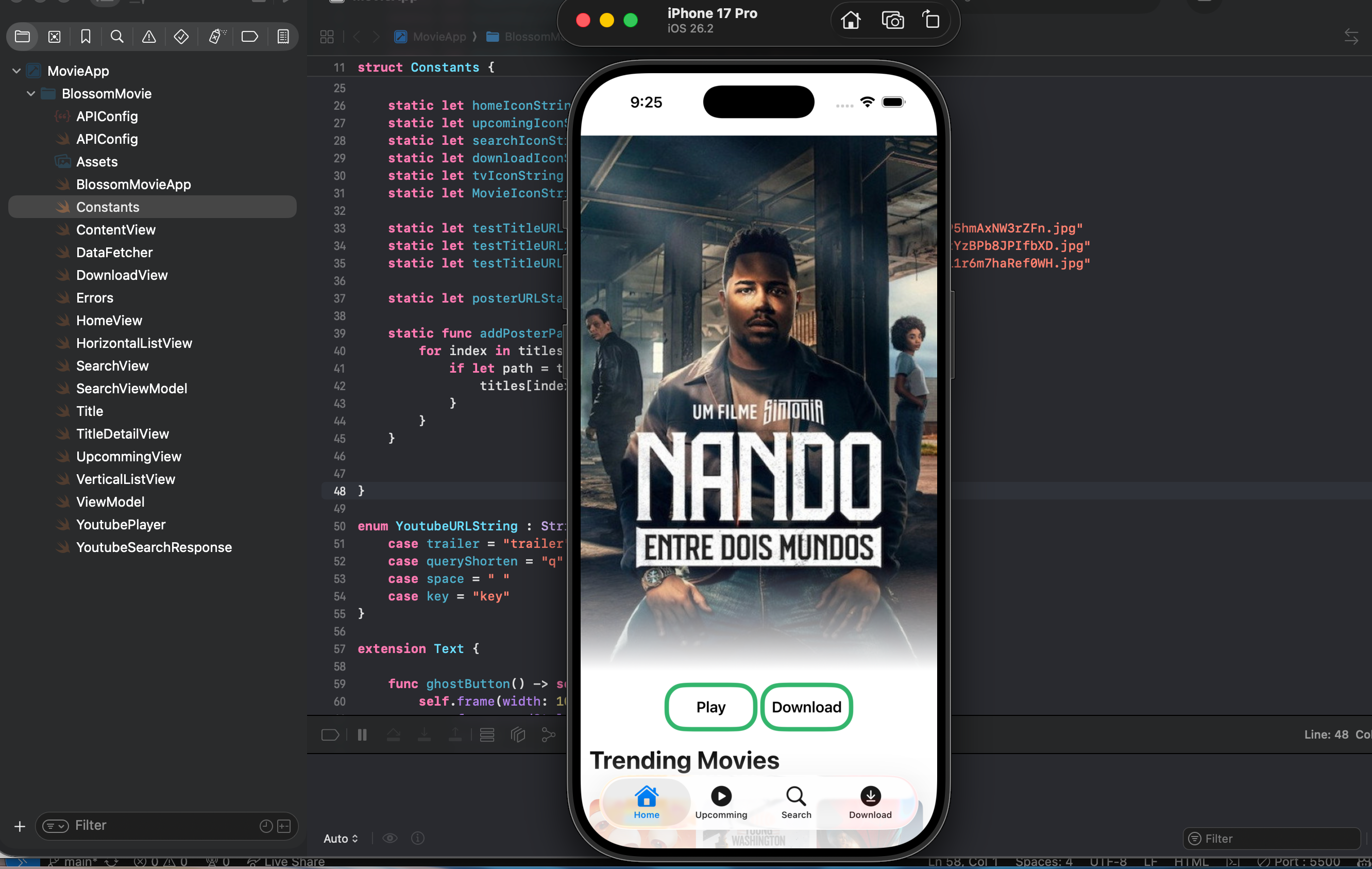Open the Issue navigator warning icon
This screenshot has width=1372, height=869.
pos(149,37)
